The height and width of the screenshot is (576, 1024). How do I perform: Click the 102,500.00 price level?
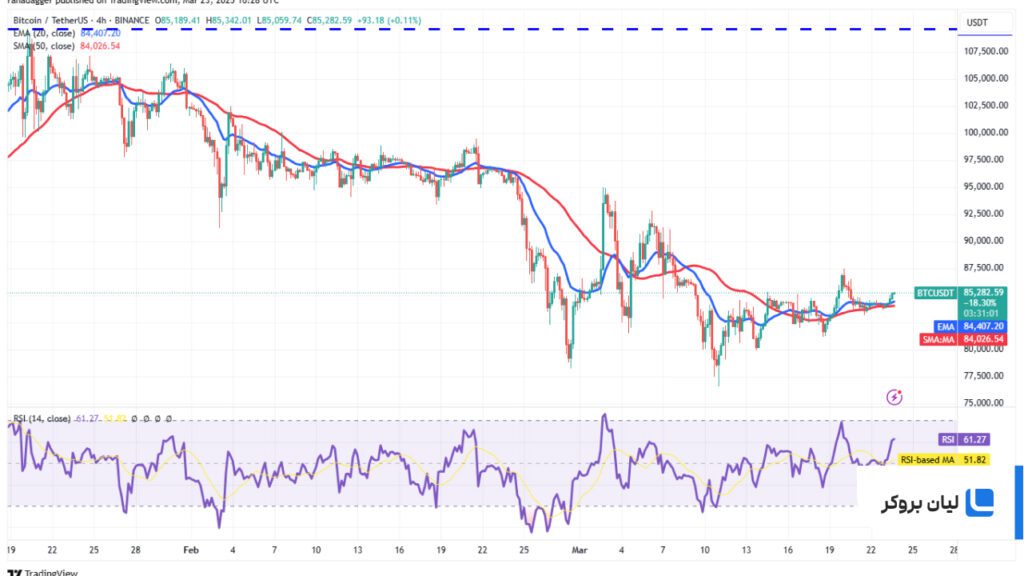click(x=986, y=105)
